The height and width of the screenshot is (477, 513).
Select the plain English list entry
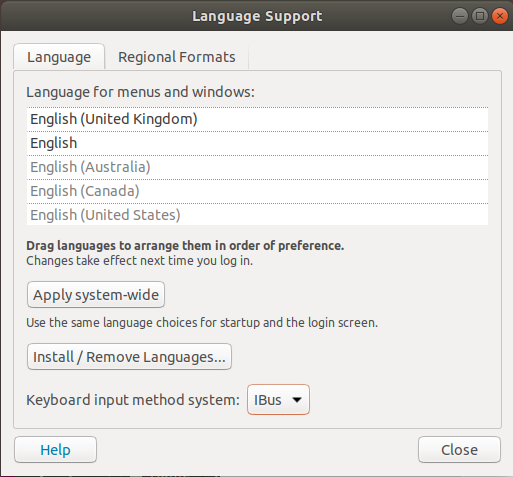tap(257, 143)
